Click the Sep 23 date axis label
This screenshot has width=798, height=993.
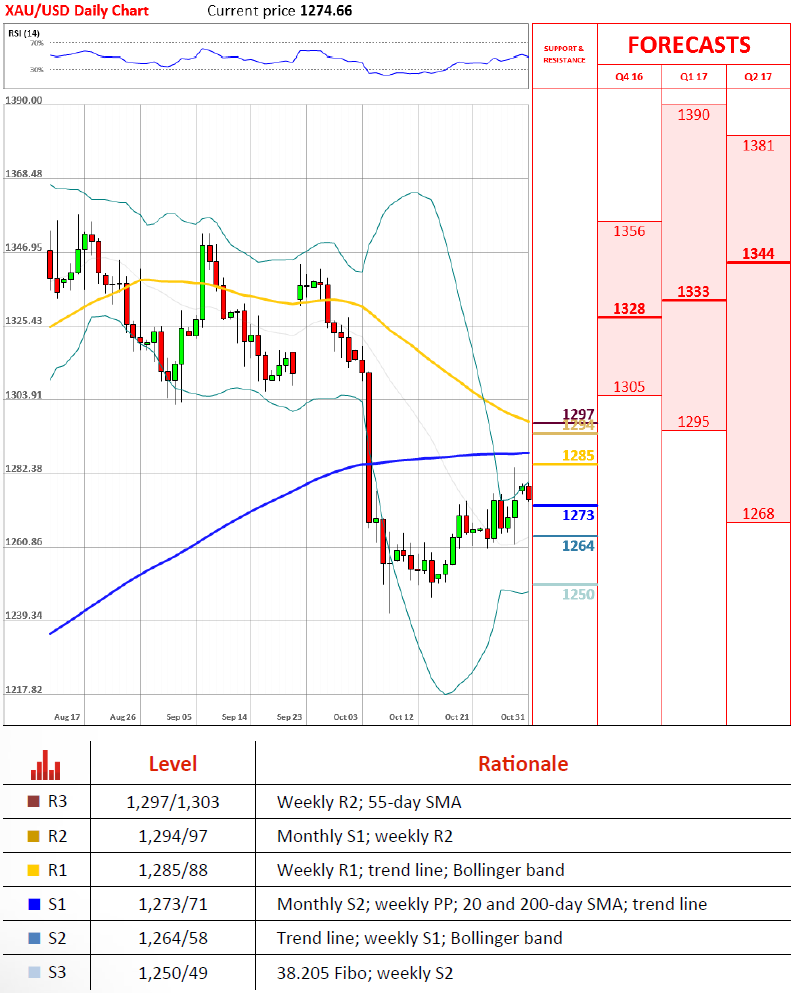click(289, 718)
